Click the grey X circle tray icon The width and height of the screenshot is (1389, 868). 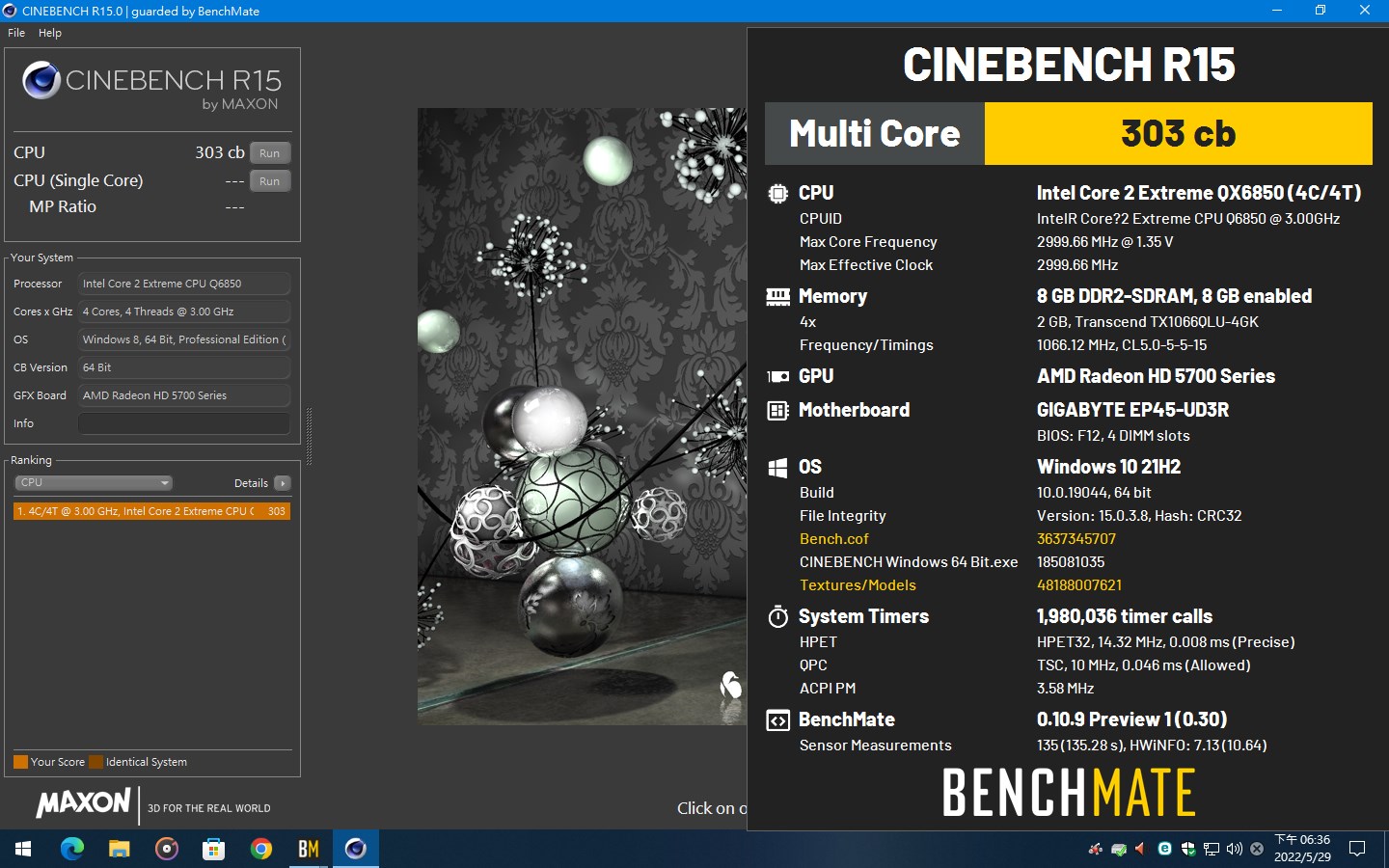(1257, 849)
